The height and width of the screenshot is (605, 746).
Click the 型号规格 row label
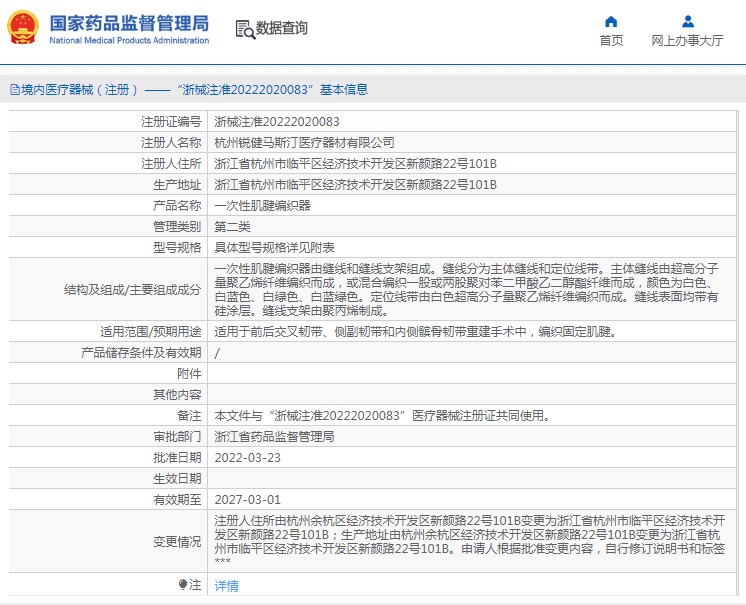point(177,247)
